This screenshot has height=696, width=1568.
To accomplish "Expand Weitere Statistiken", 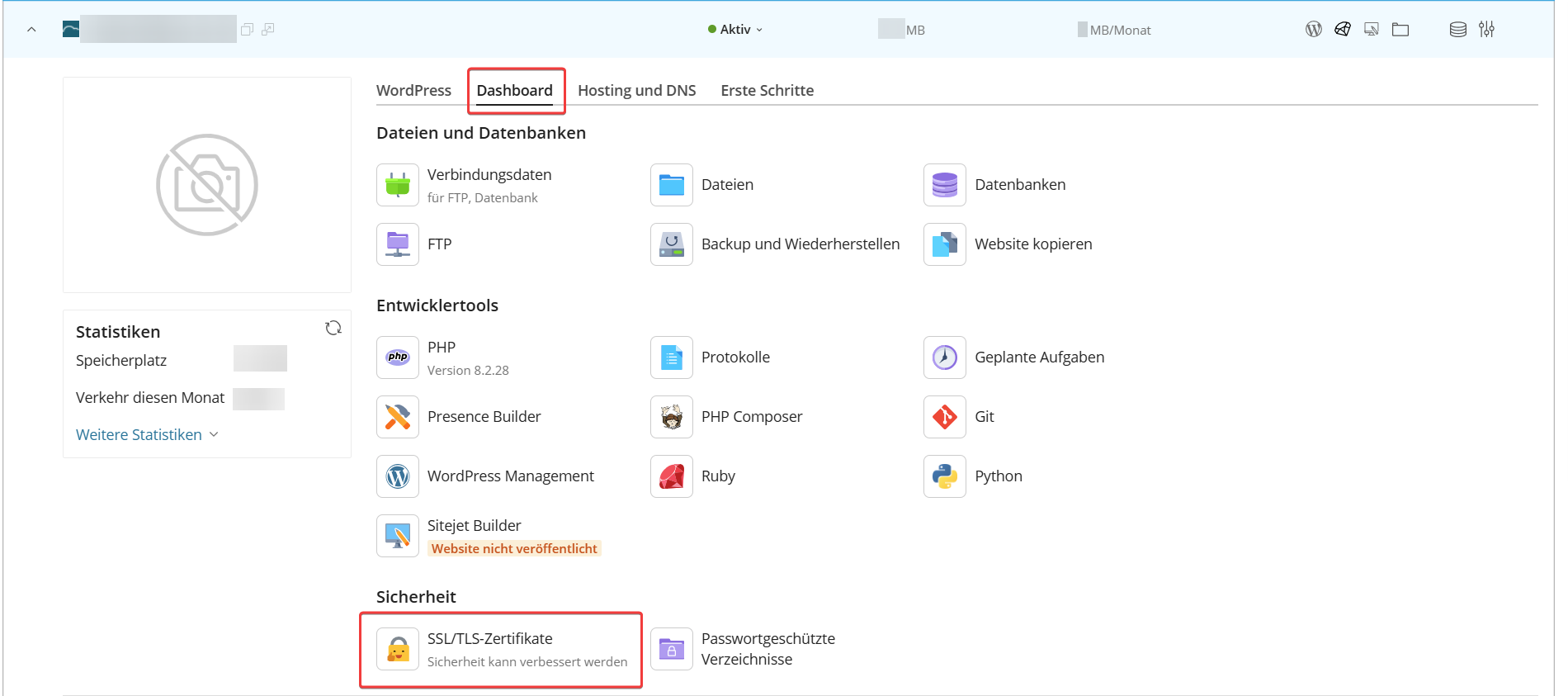I will tap(147, 435).
